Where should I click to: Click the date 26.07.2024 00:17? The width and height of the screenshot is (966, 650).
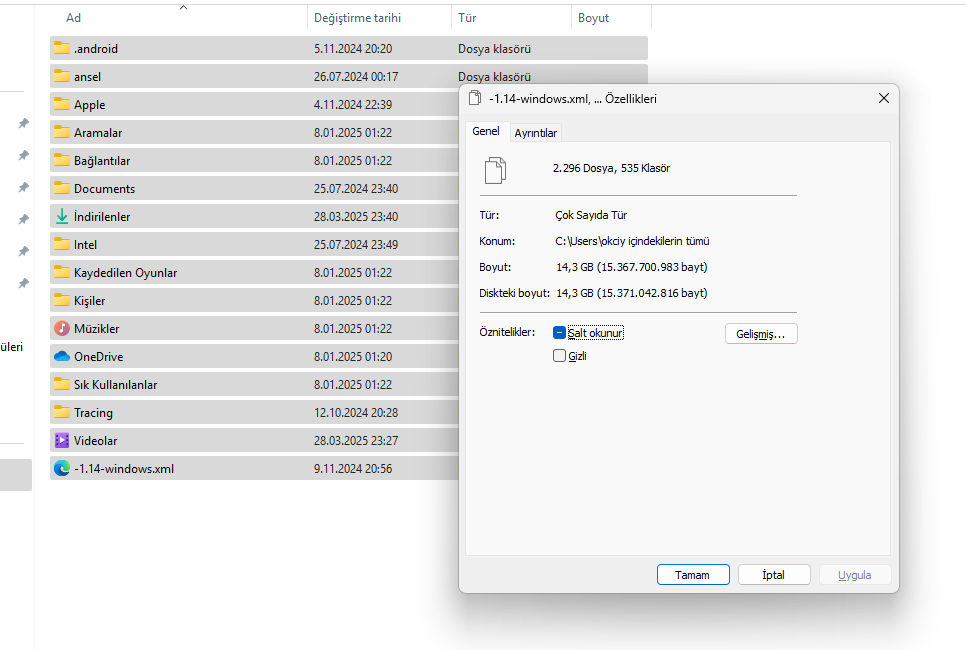pyautogui.click(x=356, y=77)
